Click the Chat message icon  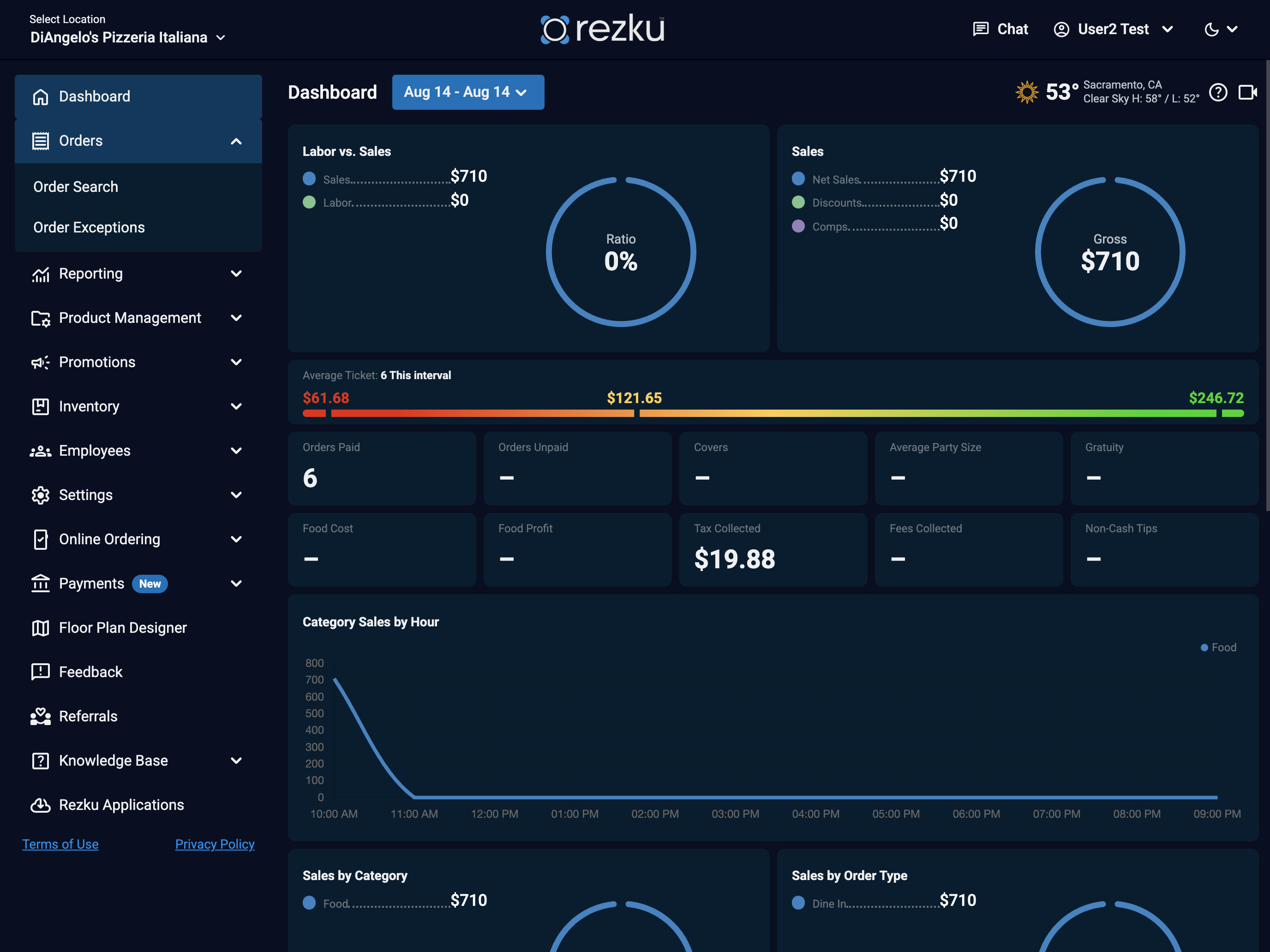point(981,29)
